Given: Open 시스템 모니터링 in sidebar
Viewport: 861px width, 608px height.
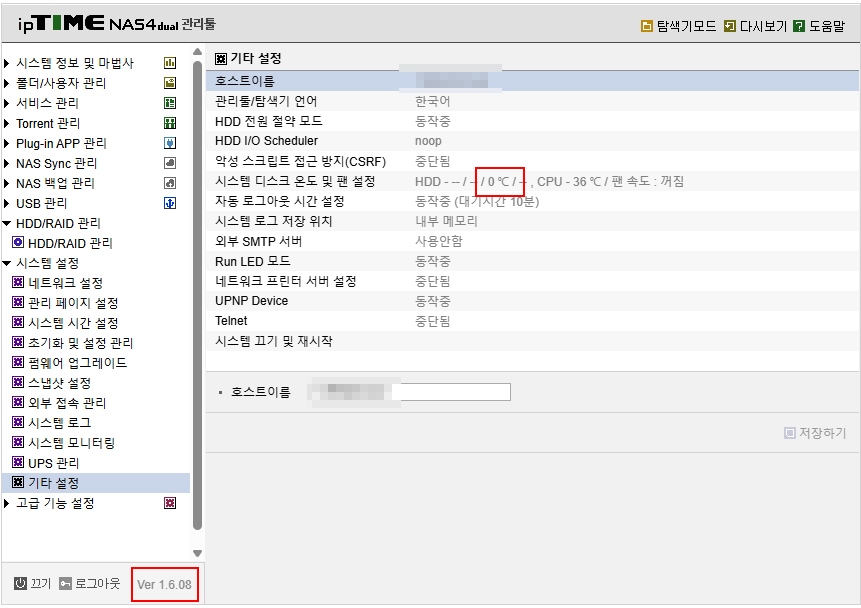Looking at the screenshot, I should tap(71, 443).
